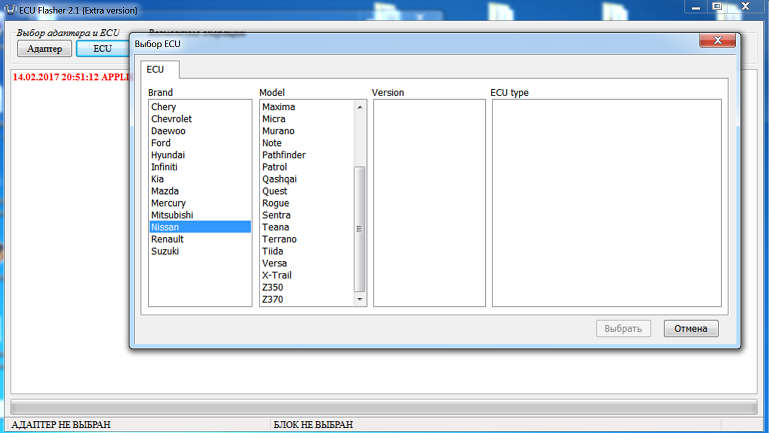Choose Tiida model

(x=307, y=251)
